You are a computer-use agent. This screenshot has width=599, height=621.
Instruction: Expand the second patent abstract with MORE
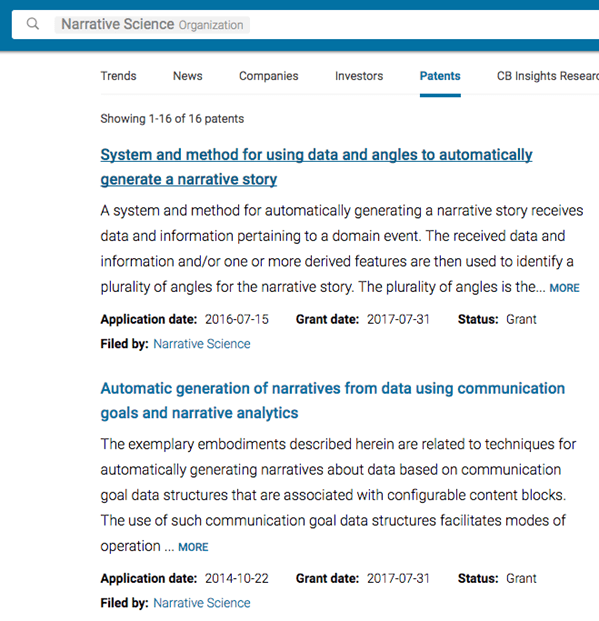[x=193, y=547]
